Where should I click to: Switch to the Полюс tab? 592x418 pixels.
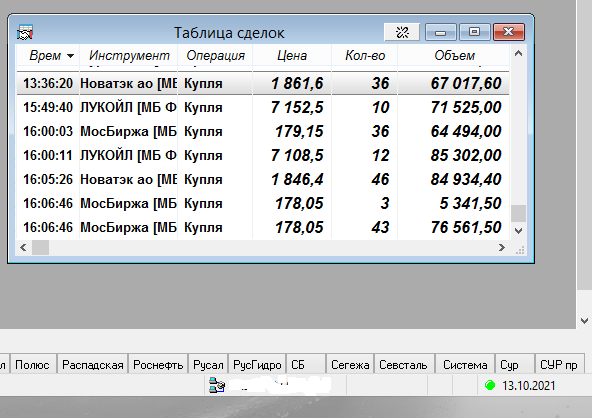tap(32, 365)
